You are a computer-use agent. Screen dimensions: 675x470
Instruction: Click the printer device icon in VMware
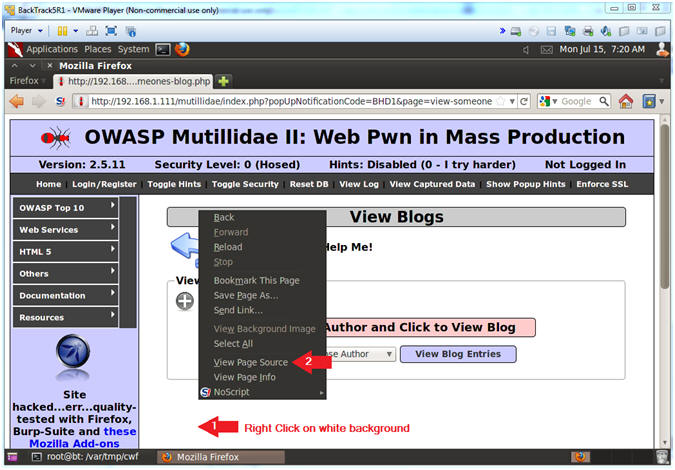click(588, 31)
